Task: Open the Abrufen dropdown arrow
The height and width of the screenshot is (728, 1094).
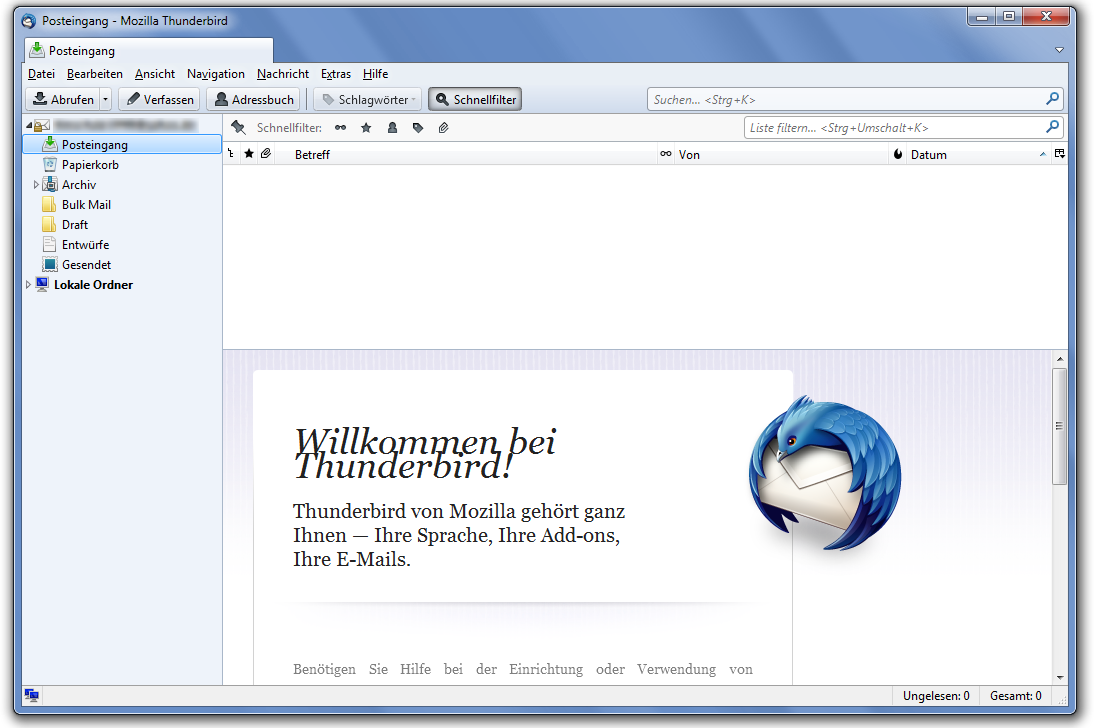Action: click(106, 100)
